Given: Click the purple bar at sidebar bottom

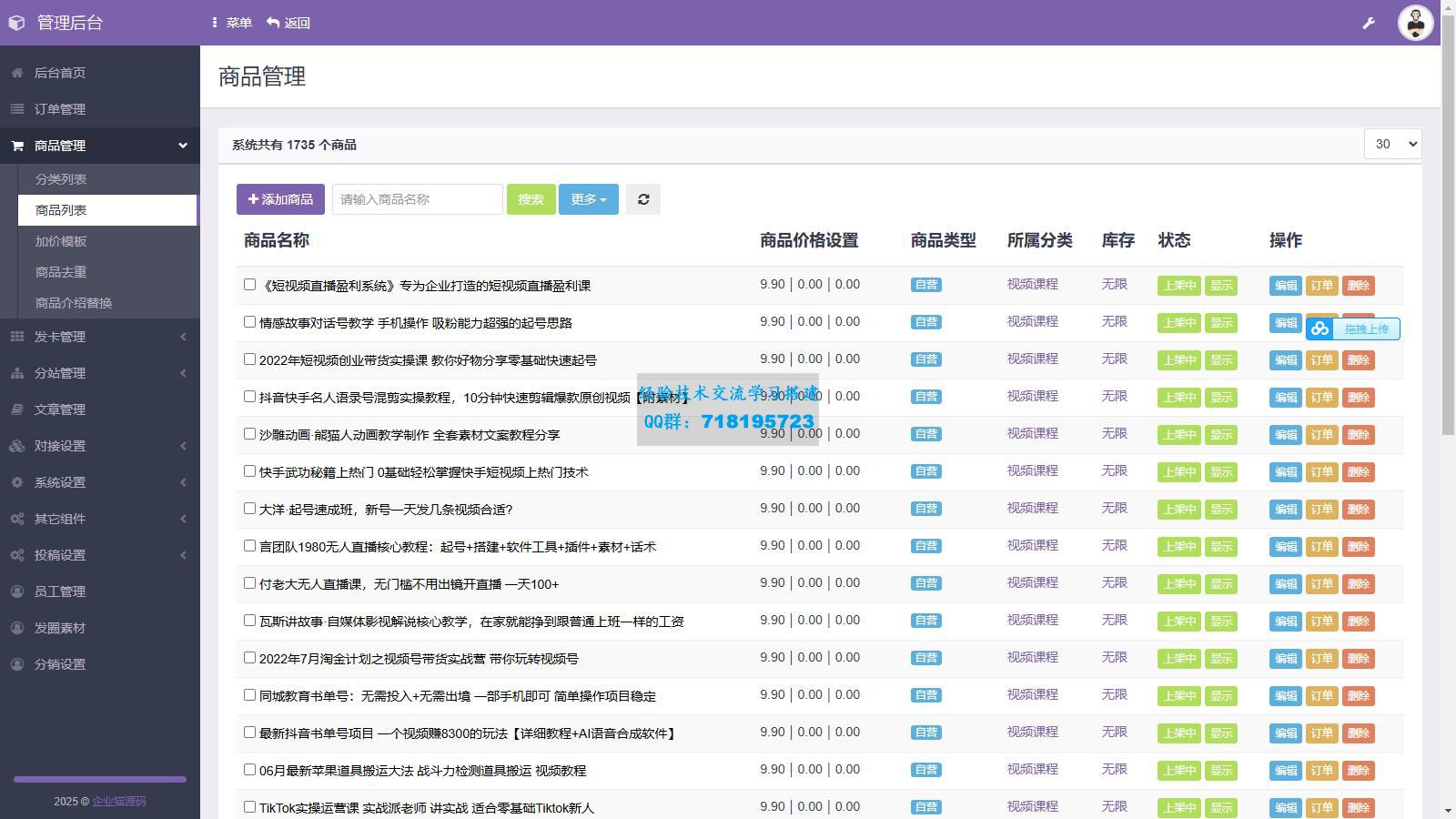Looking at the screenshot, I should (100, 779).
